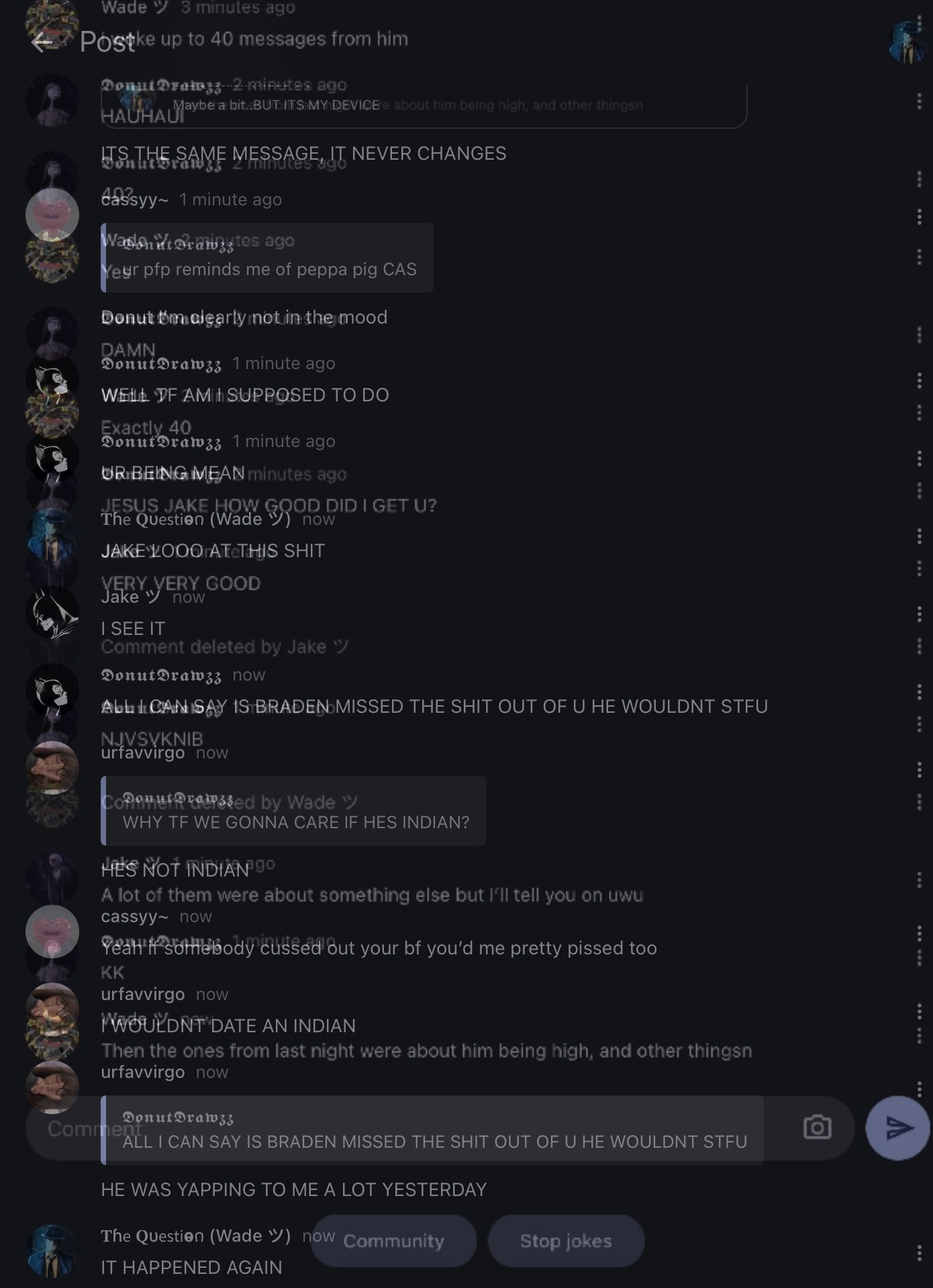The image size is (933, 1288).
Task: Open your profile avatar at top right
Action: click(907, 42)
